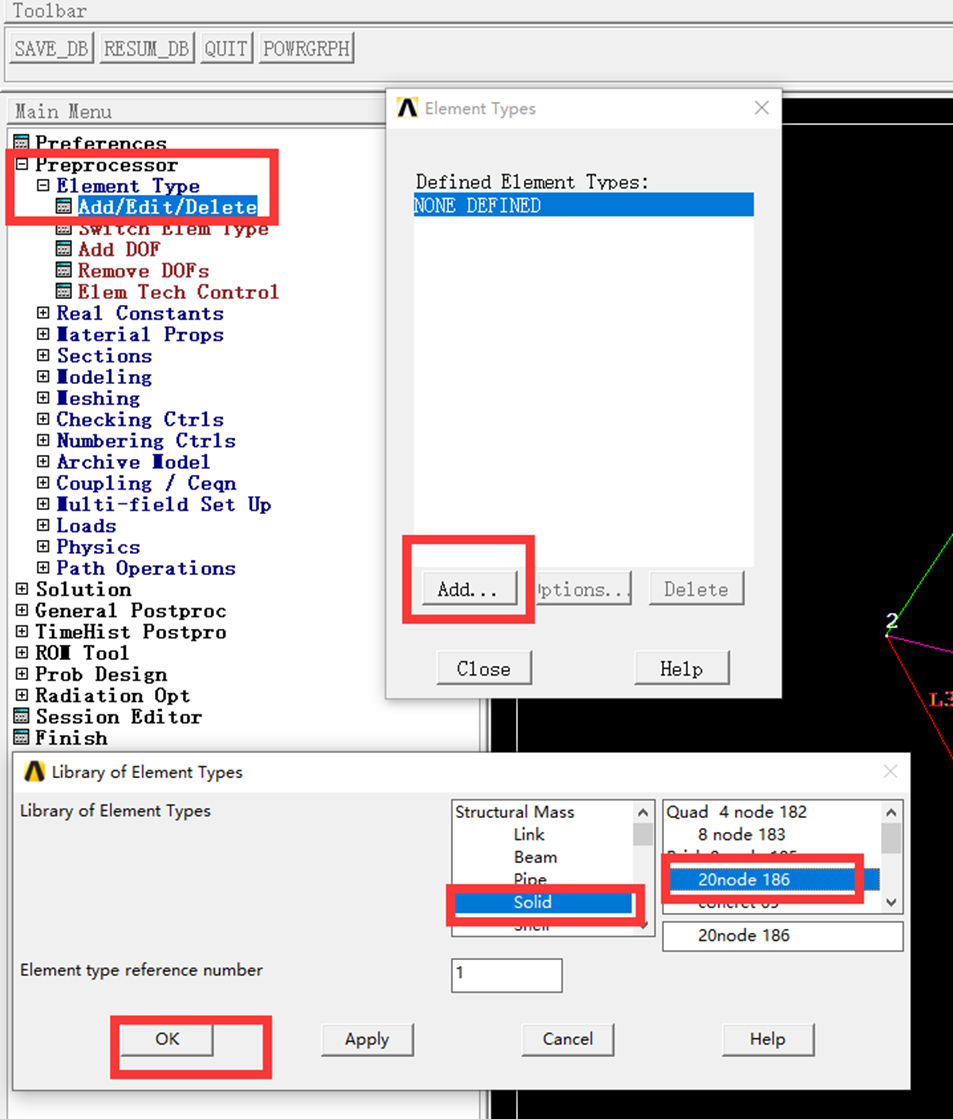
Task: Expand the Solution tree node
Action: pyautogui.click(x=23, y=589)
